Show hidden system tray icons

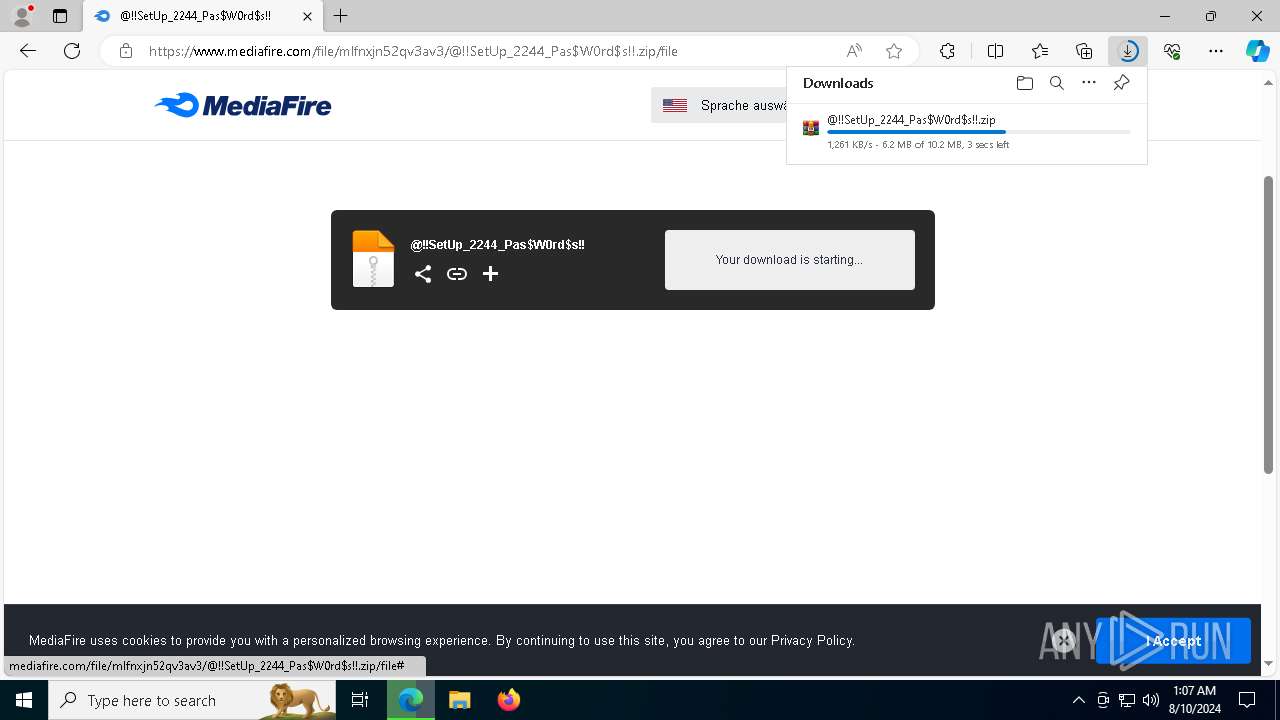1078,700
